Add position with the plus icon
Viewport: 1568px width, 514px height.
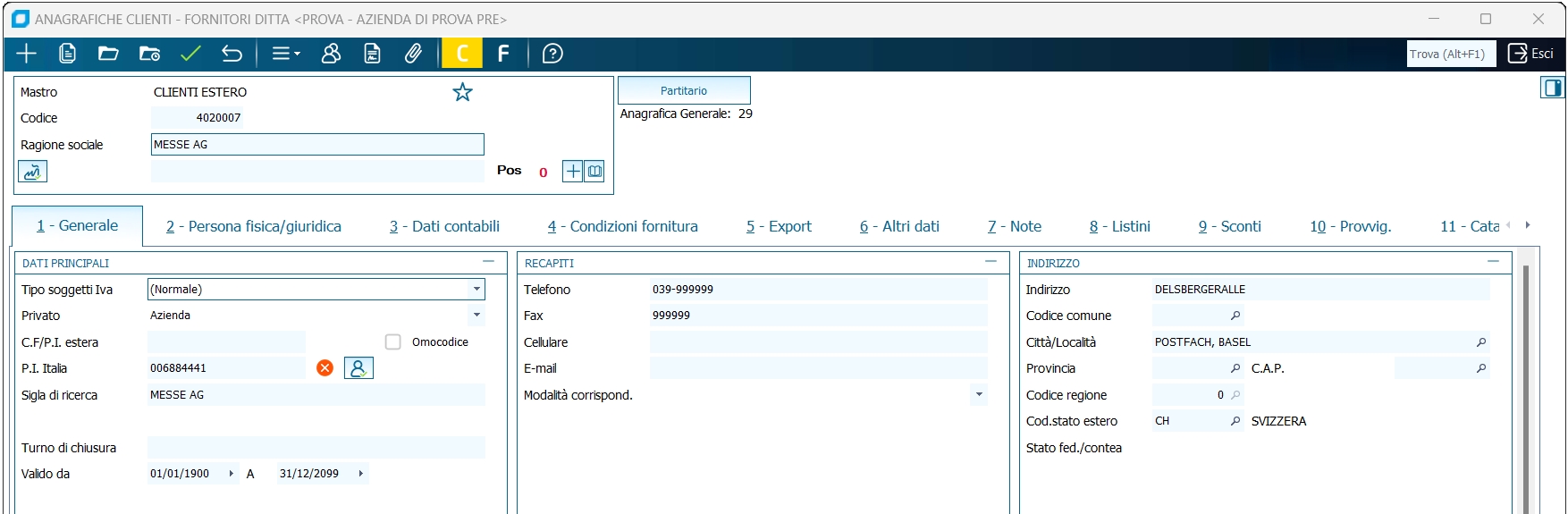573,171
